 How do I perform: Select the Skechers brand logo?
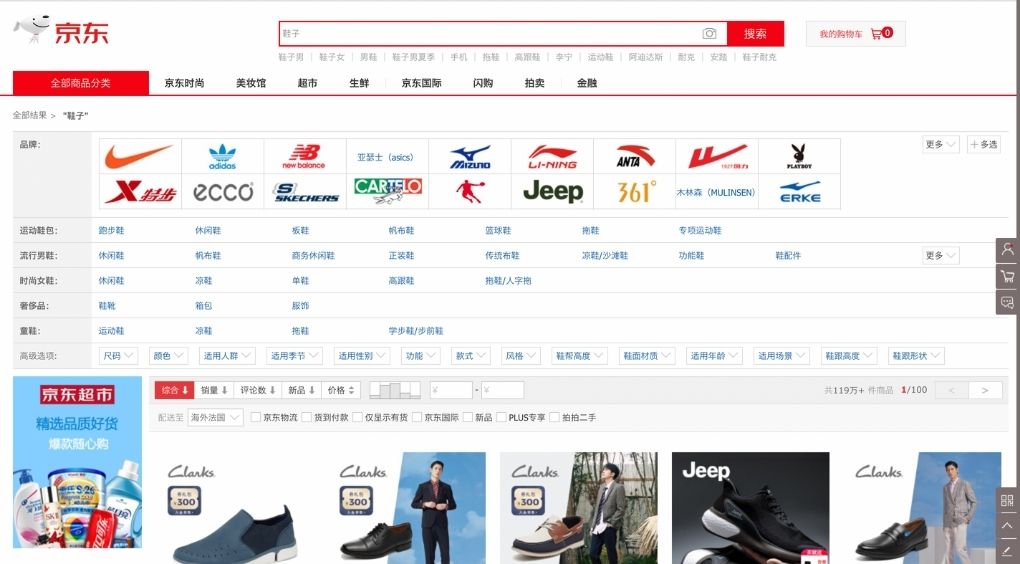click(305, 192)
